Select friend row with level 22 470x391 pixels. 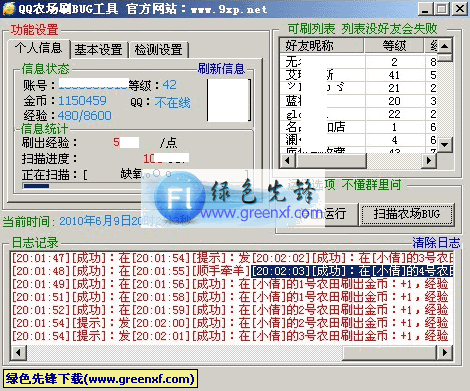[x=359, y=114]
